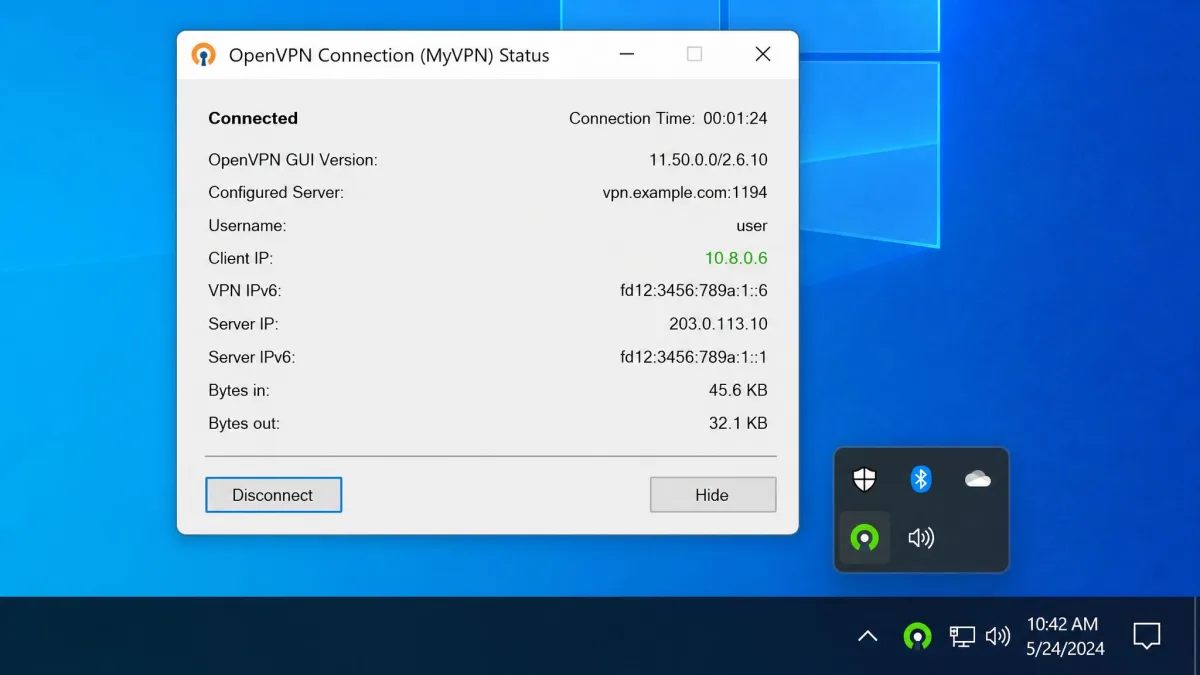Minimize the OpenVPN status window

pyautogui.click(x=627, y=55)
